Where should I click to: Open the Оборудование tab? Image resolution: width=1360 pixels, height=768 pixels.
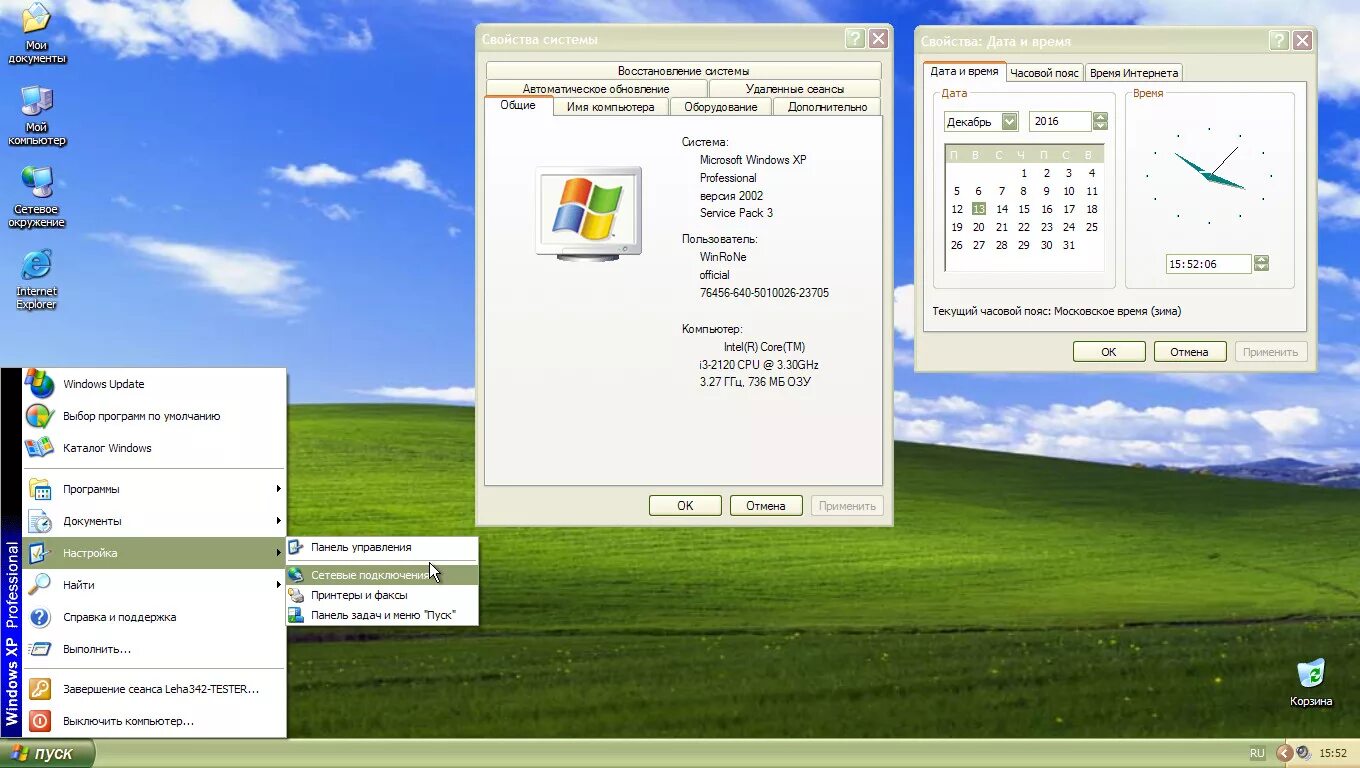point(720,107)
